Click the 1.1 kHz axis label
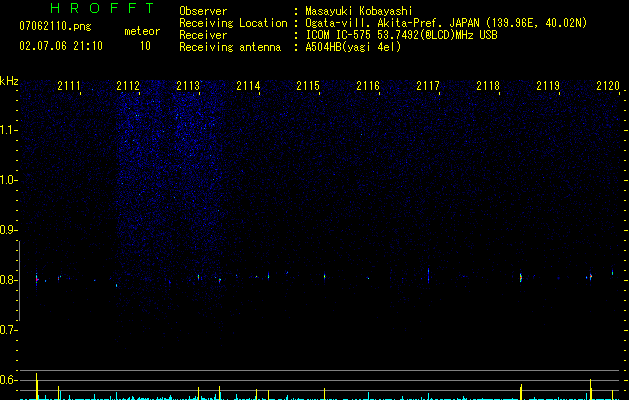This screenshot has height=400, width=629. coord(7,130)
